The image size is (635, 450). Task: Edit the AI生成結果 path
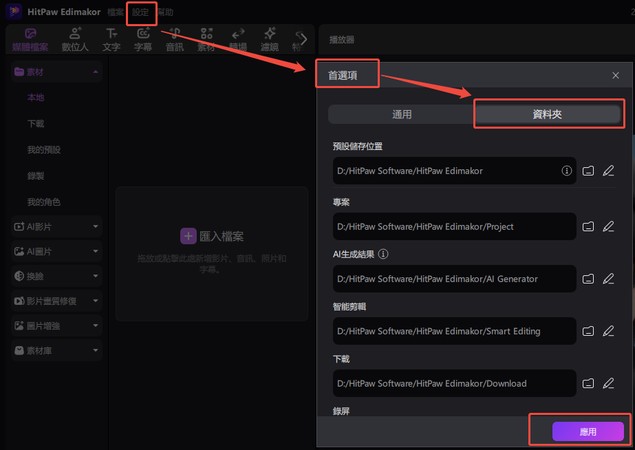pos(608,279)
